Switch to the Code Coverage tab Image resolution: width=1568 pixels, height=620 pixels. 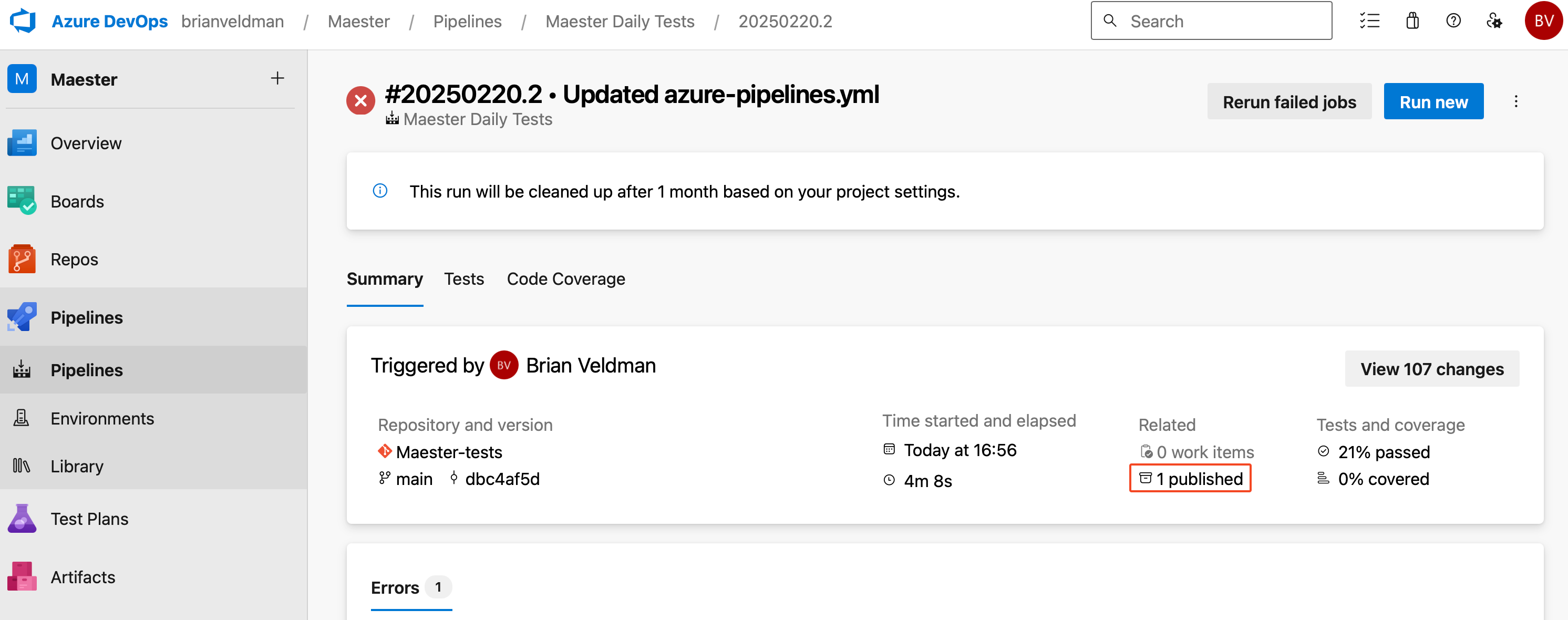coord(565,278)
